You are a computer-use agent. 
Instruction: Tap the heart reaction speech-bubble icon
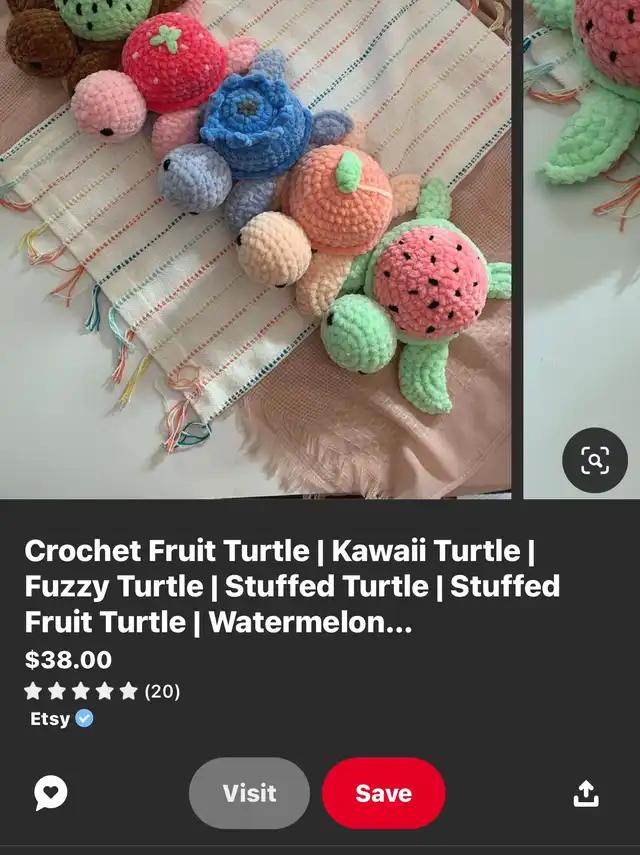point(51,793)
